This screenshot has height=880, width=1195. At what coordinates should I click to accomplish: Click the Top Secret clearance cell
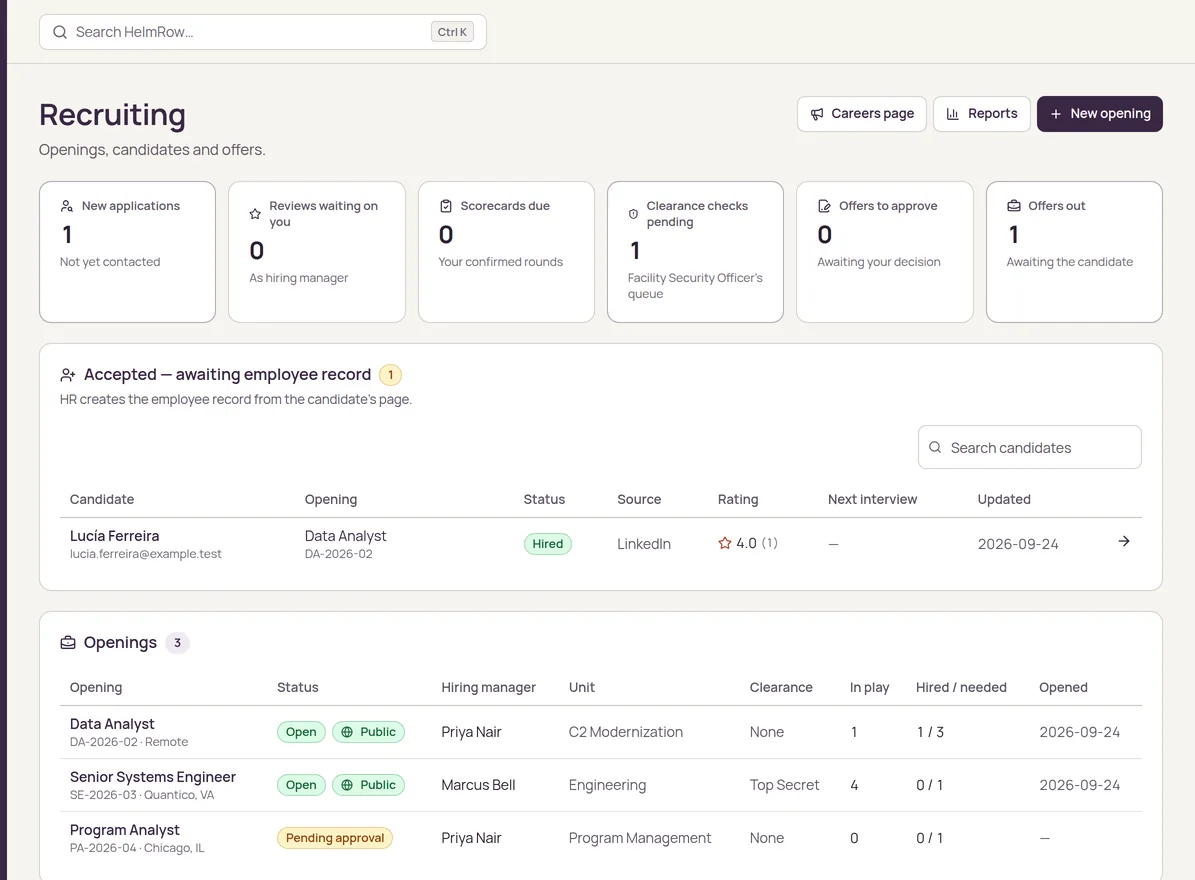point(784,785)
